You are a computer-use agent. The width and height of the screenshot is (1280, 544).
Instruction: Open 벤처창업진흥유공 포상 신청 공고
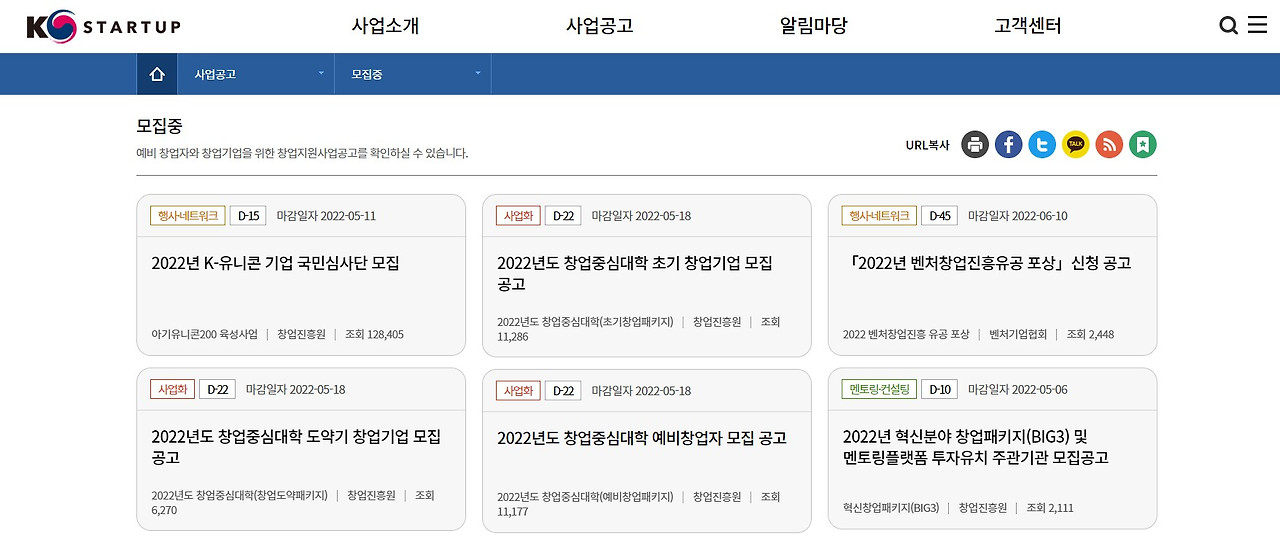pyautogui.click(x=987, y=263)
